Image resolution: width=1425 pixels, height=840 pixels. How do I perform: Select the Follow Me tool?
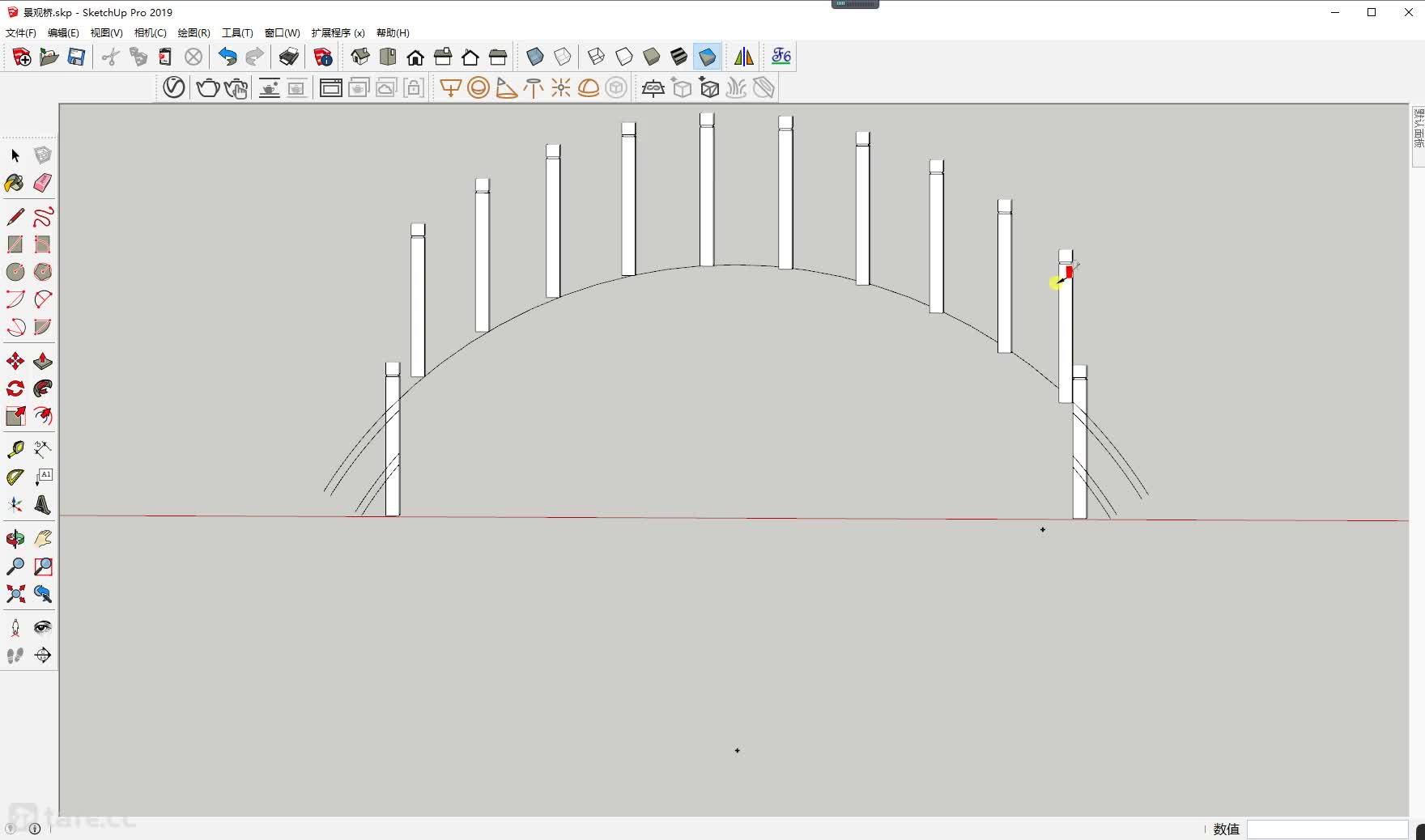tap(43, 388)
